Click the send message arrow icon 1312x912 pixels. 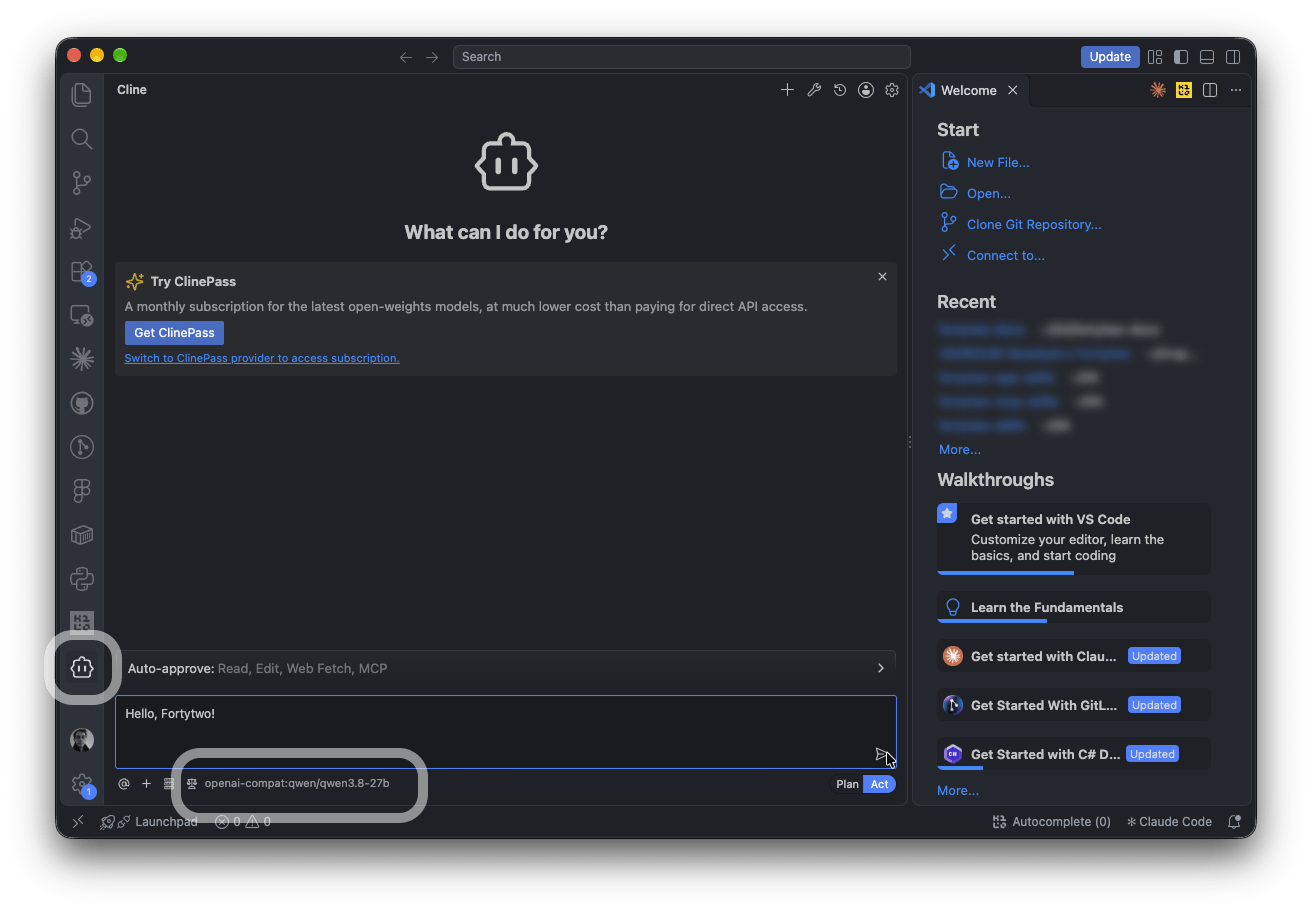point(882,754)
